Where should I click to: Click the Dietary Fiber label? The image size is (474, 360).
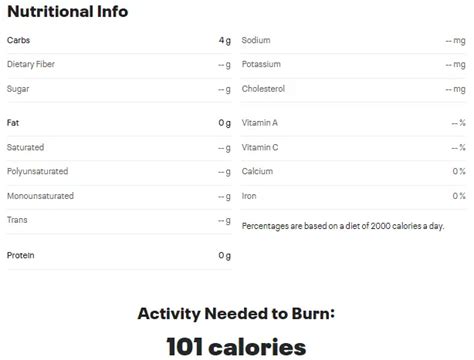click(x=31, y=64)
